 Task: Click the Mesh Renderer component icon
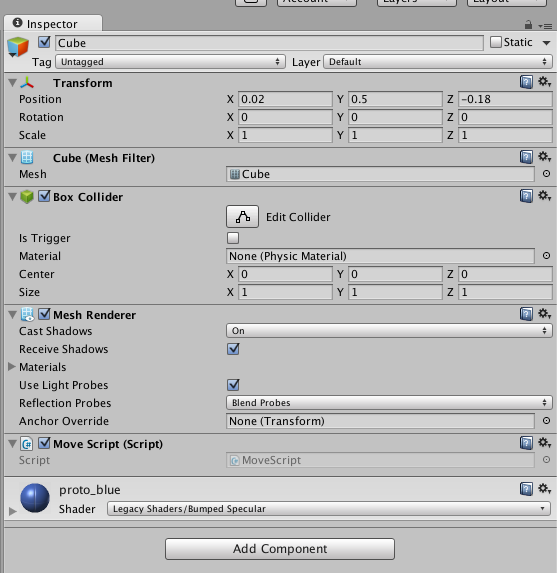click(27, 315)
